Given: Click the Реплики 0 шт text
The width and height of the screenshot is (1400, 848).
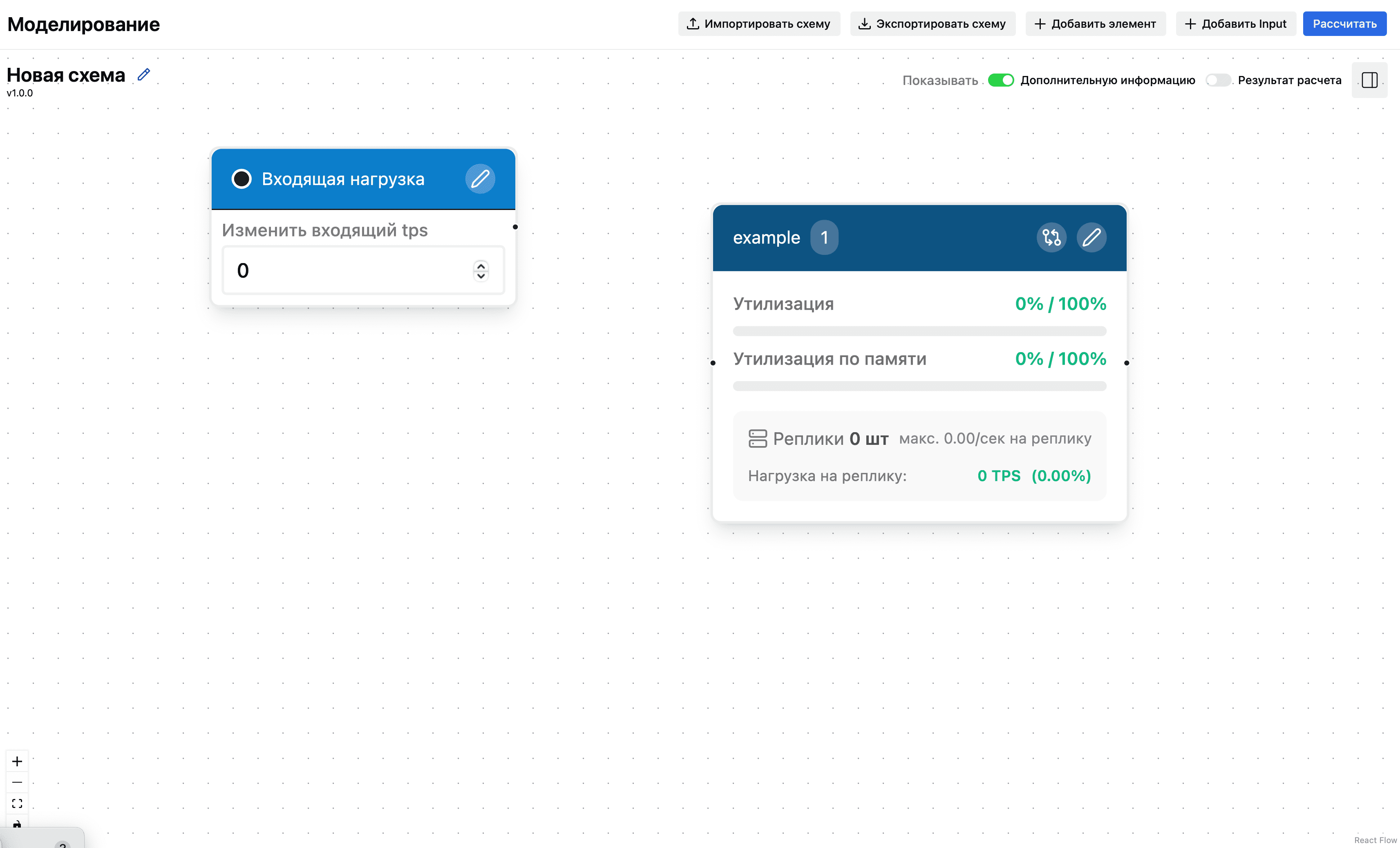Looking at the screenshot, I should 831,438.
